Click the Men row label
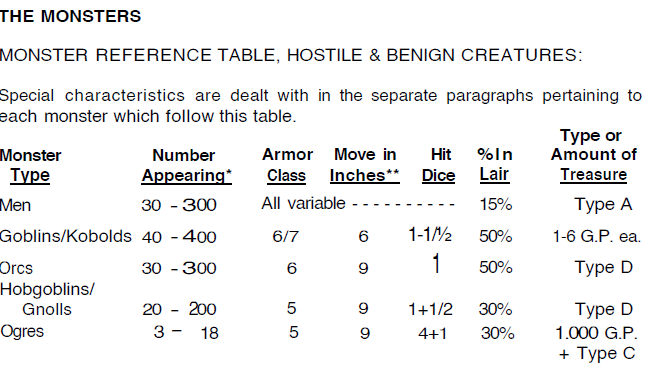 15,205
